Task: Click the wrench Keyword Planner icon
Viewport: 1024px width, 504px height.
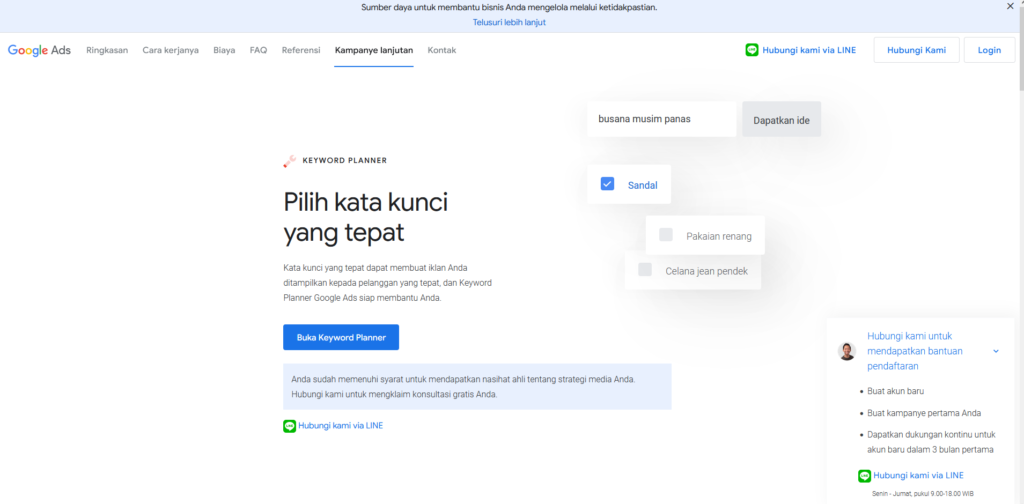Action: pos(289,160)
